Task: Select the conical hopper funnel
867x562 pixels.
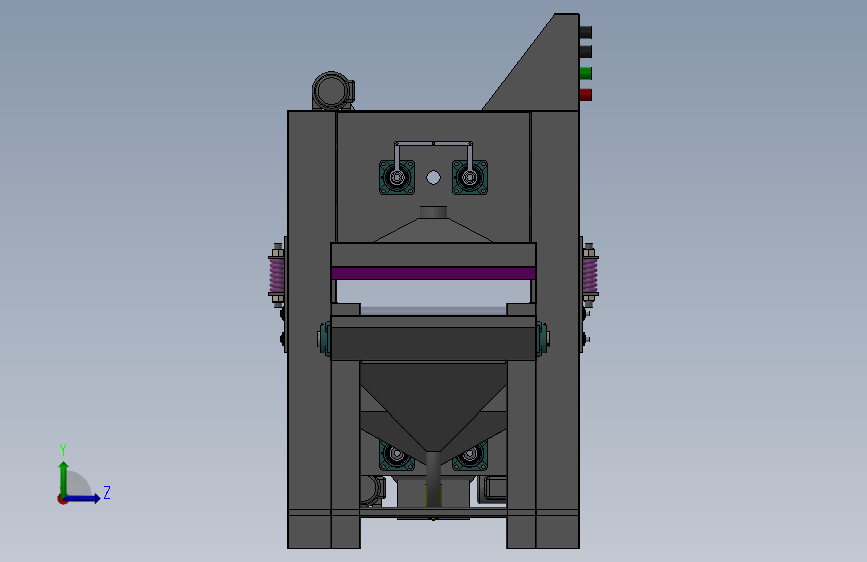Action: [434, 407]
